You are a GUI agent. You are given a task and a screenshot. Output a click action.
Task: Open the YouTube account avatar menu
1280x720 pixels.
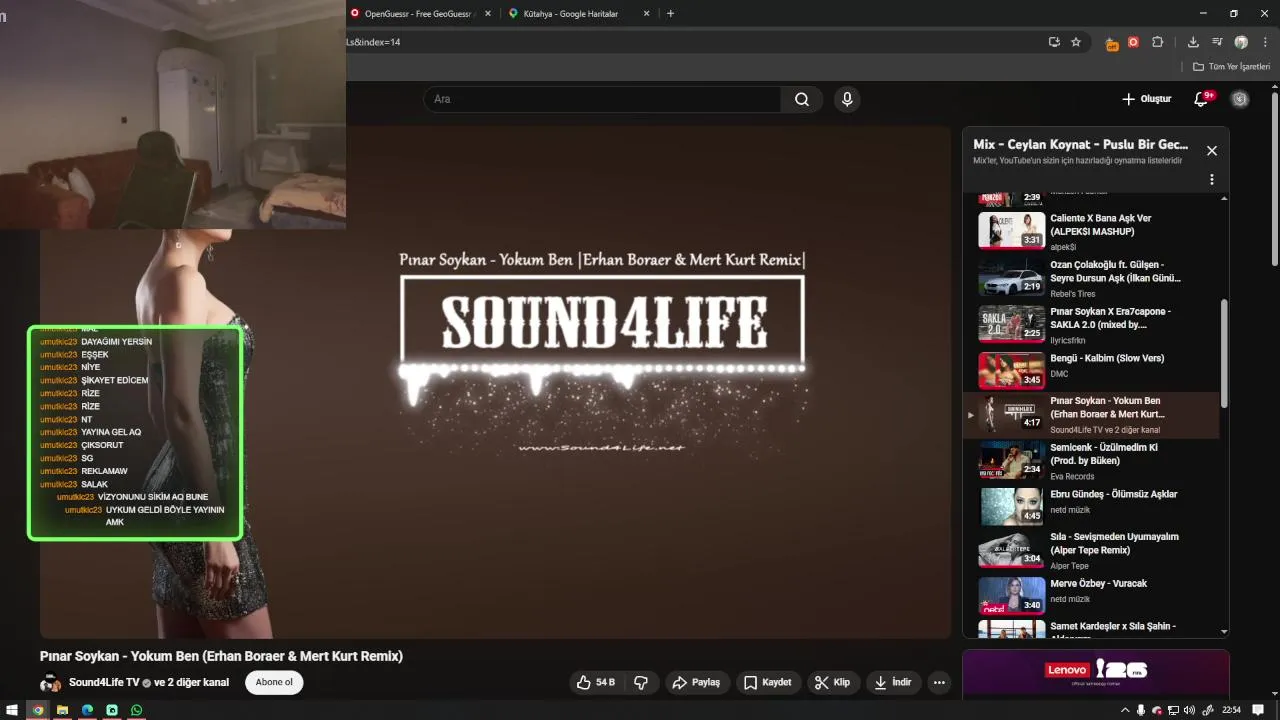(1240, 99)
